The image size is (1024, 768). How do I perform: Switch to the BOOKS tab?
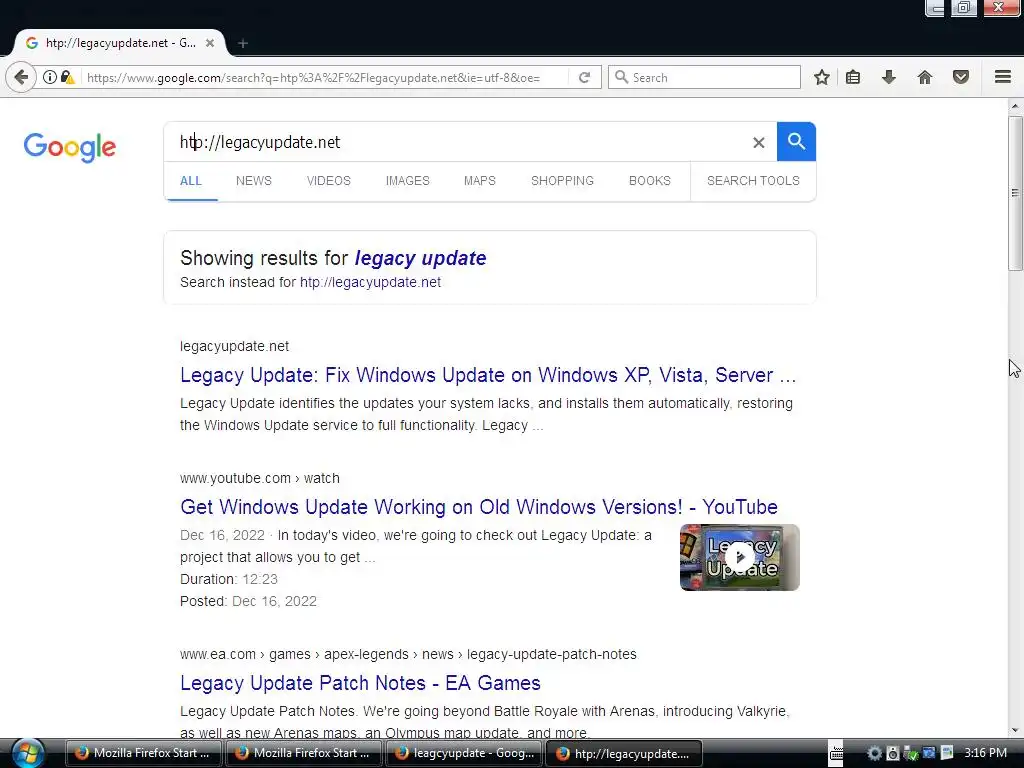tap(650, 181)
